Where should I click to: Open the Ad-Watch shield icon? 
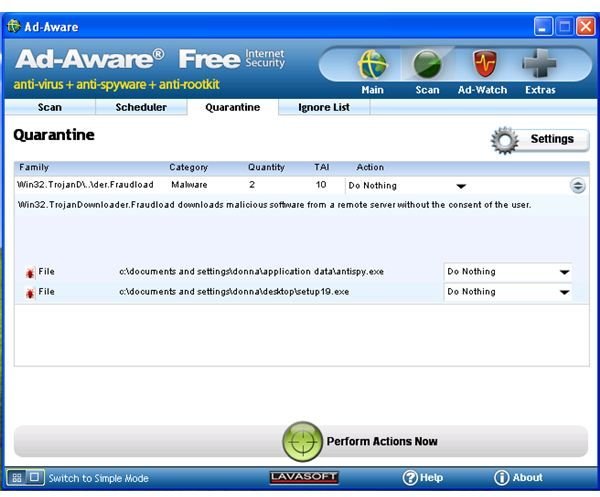(484, 64)
